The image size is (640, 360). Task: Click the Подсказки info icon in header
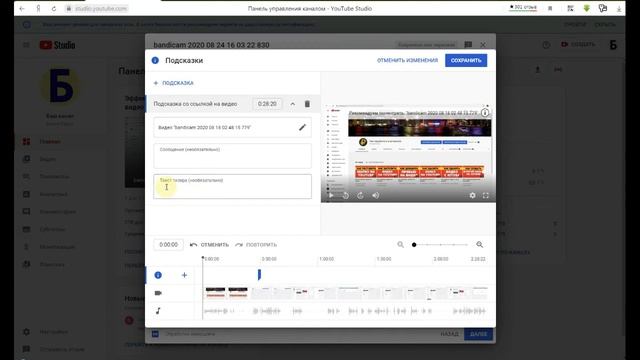(155, 60)
